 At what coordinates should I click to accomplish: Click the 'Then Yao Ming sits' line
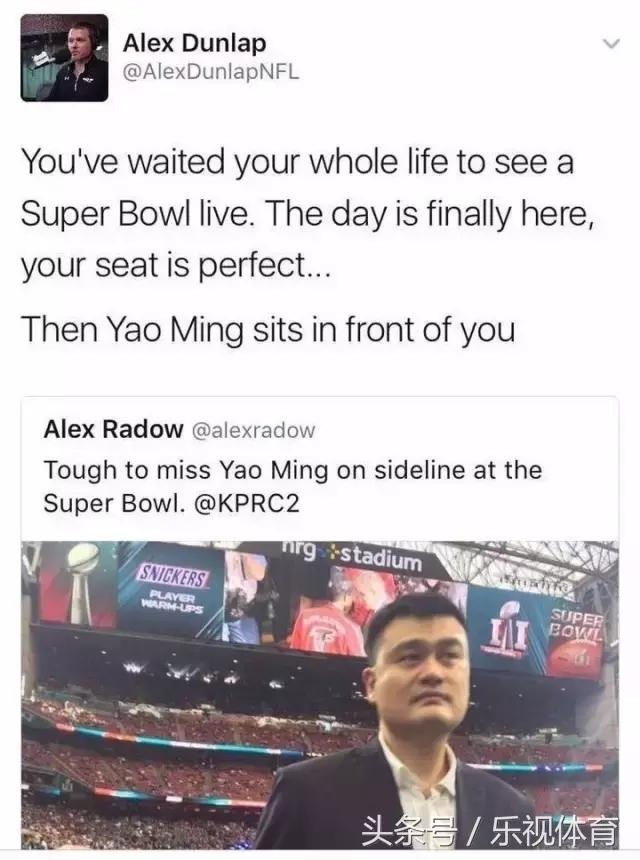pyautogui.click(x=268, y=330)
